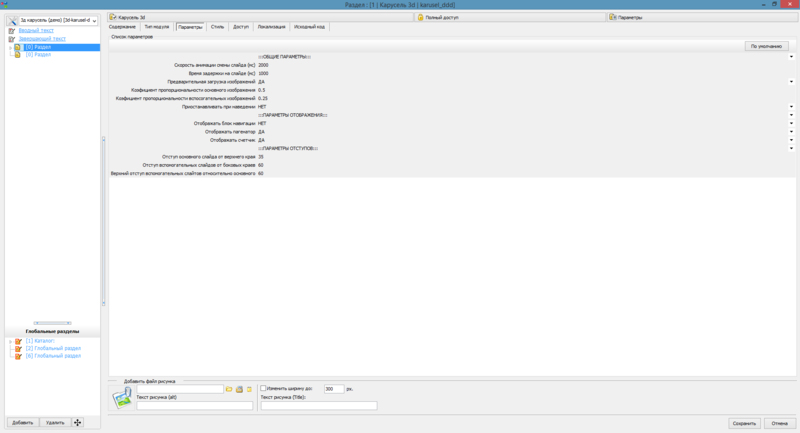The width and height of the screenshot is (800, 433).
Task: Open the Завершающий текст link
Action: click(x=42, y=39)
